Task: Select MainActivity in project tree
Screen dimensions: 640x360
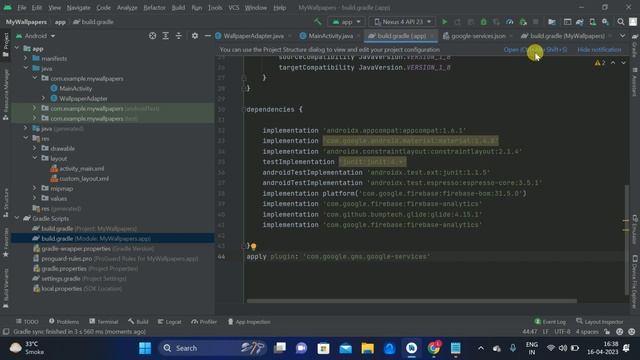Action: click(76, 89)
